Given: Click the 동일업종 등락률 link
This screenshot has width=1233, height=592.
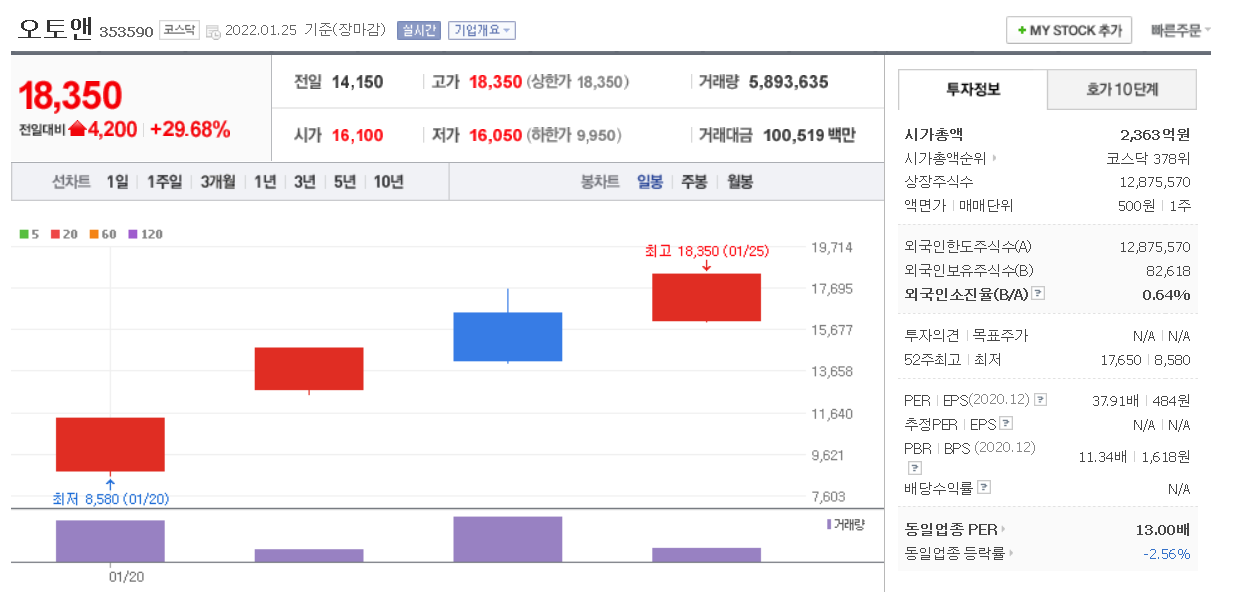Looking at the screenshot, I should click(954, 553).
